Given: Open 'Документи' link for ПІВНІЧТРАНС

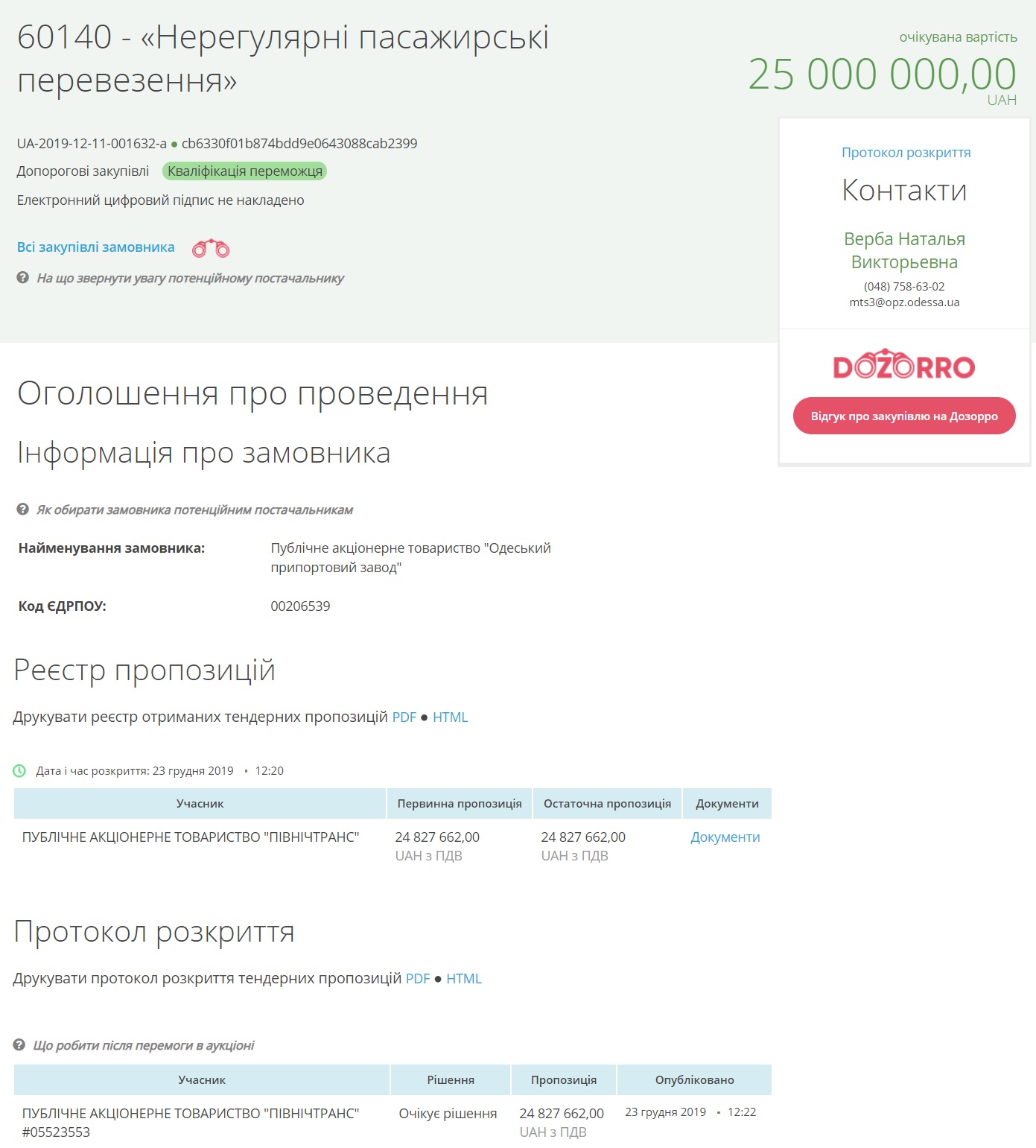Looking at the screenshot, I should [x=725, y=837].
